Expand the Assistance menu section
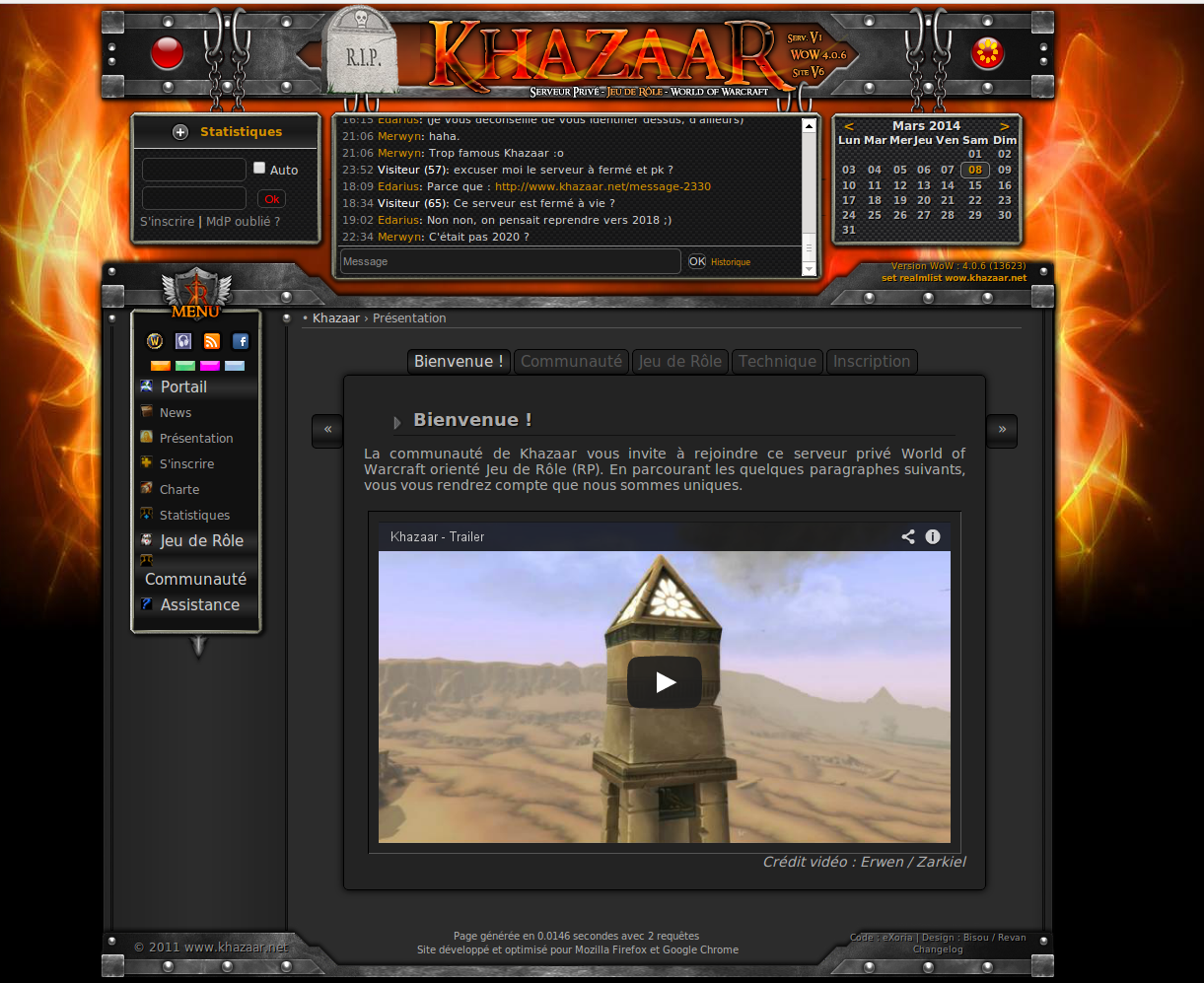Image resolution: width=1204 pixels, height=983 pixels. point(200,604)
